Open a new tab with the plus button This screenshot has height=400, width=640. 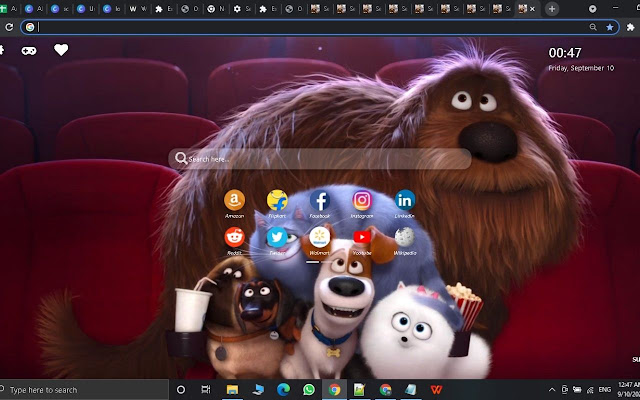coord(552,9)
